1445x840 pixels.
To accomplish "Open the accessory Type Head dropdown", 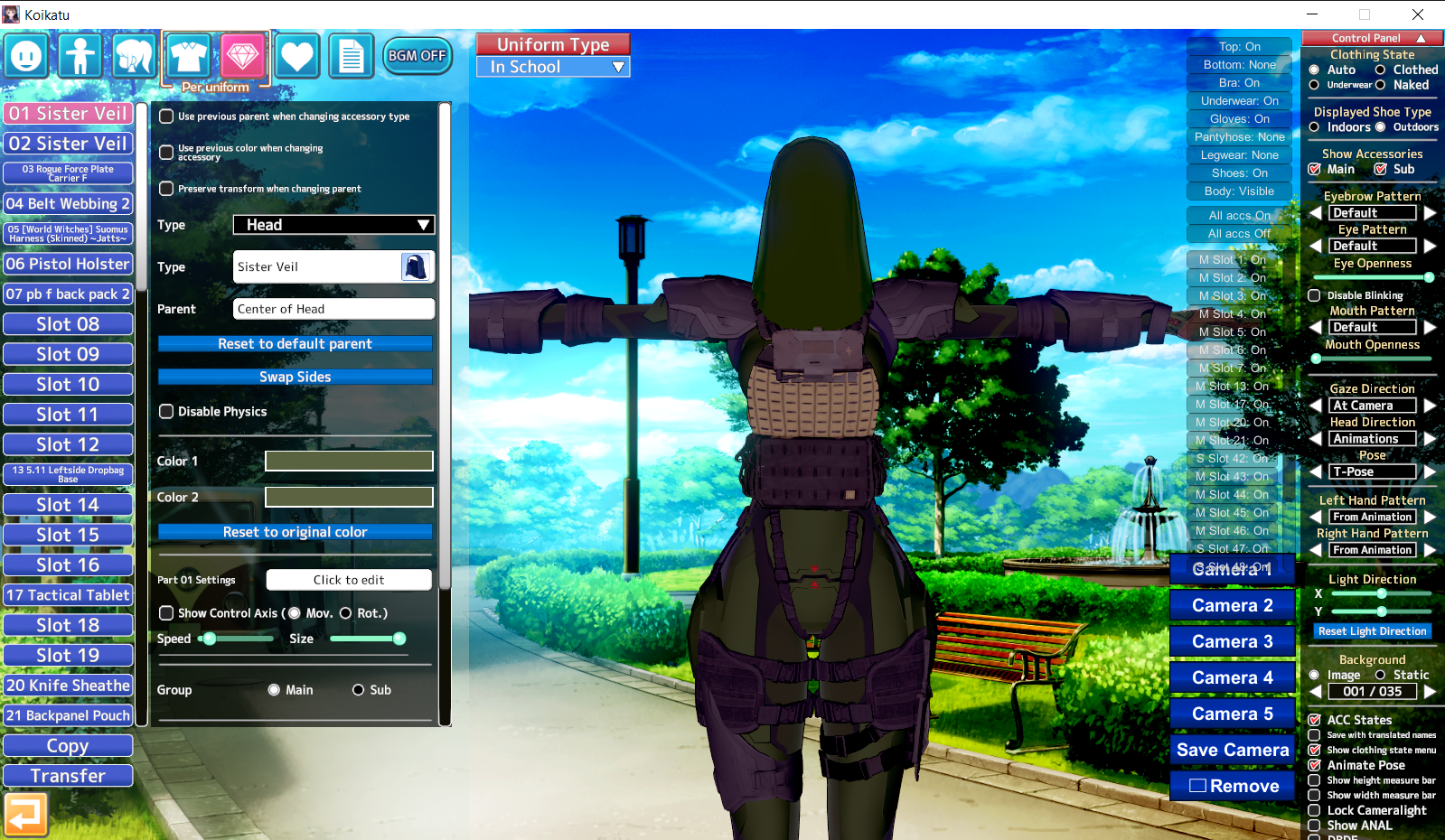I will [333, 225].
